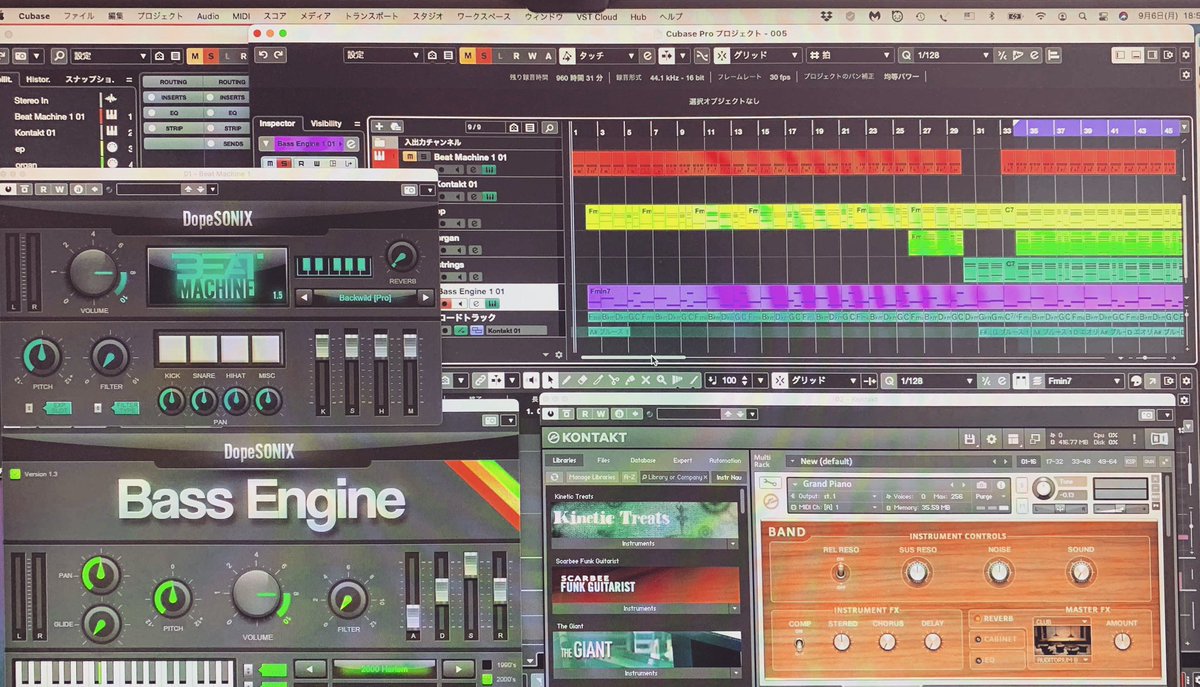Open Kontakt workspace layout icon
1200x687 pixels.
coord(1013,438)
